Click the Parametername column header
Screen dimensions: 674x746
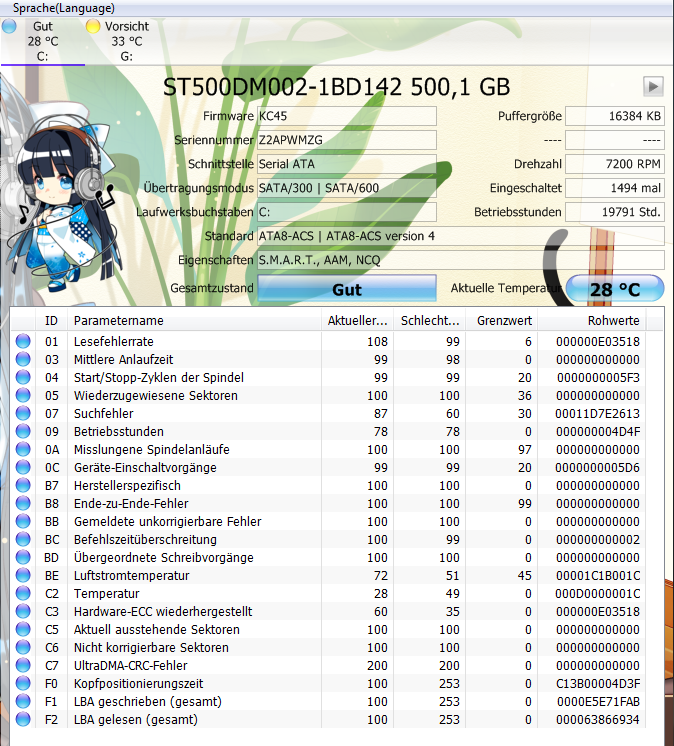coord(194,321)
